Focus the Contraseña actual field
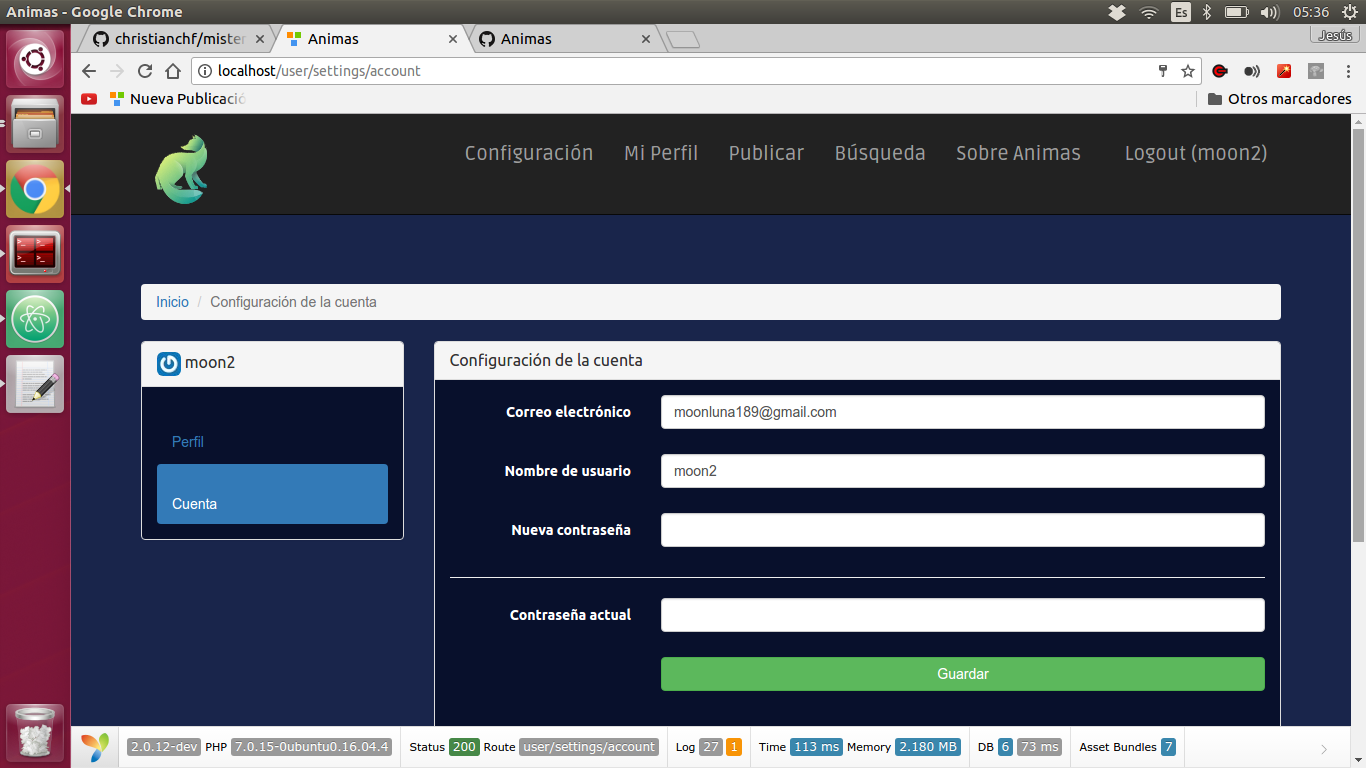Image resolution: width=1366 pixels, height=768 pixels. coord(963,615)
